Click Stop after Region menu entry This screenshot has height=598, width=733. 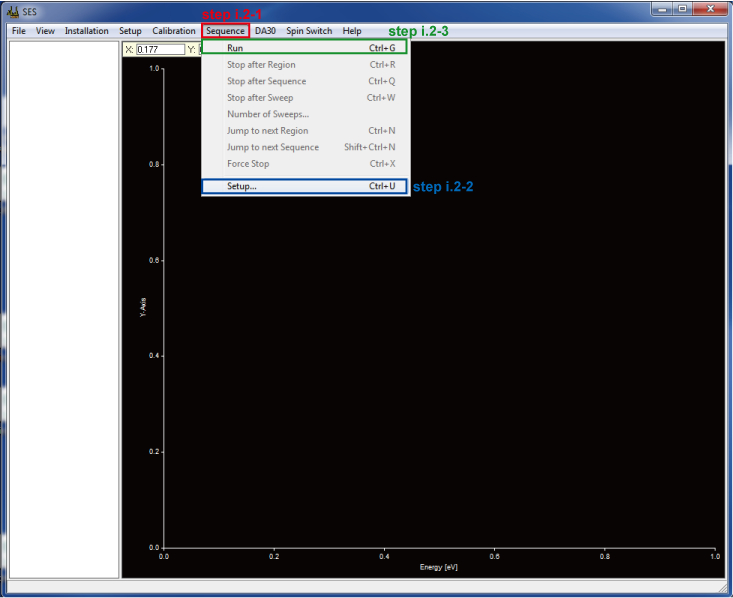[x=261, y=65]
